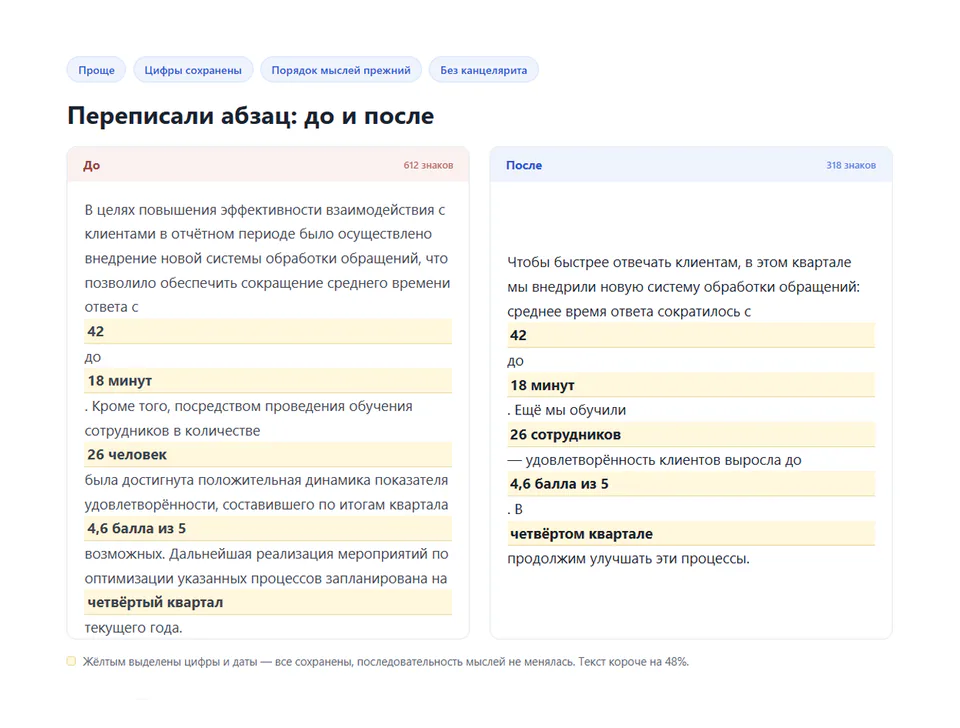Click '4,6 балла из 5' in До panel
The image size is (960, 728).
click(x=268, y=528)
